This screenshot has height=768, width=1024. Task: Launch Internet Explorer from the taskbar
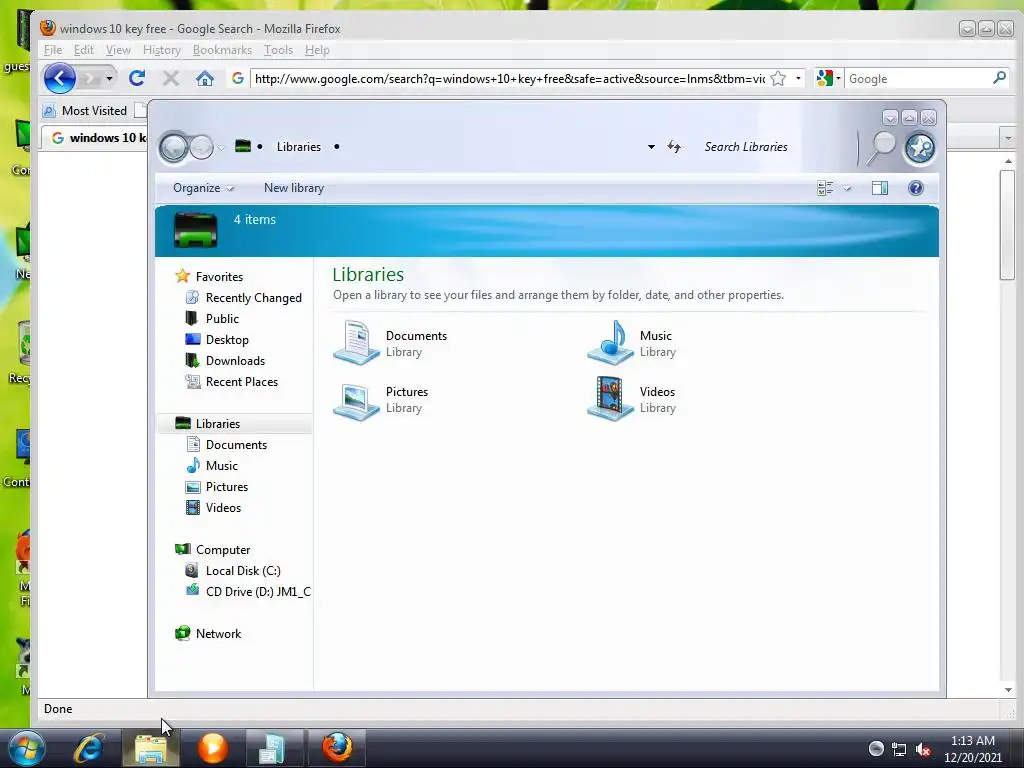(x=89, y=748)
